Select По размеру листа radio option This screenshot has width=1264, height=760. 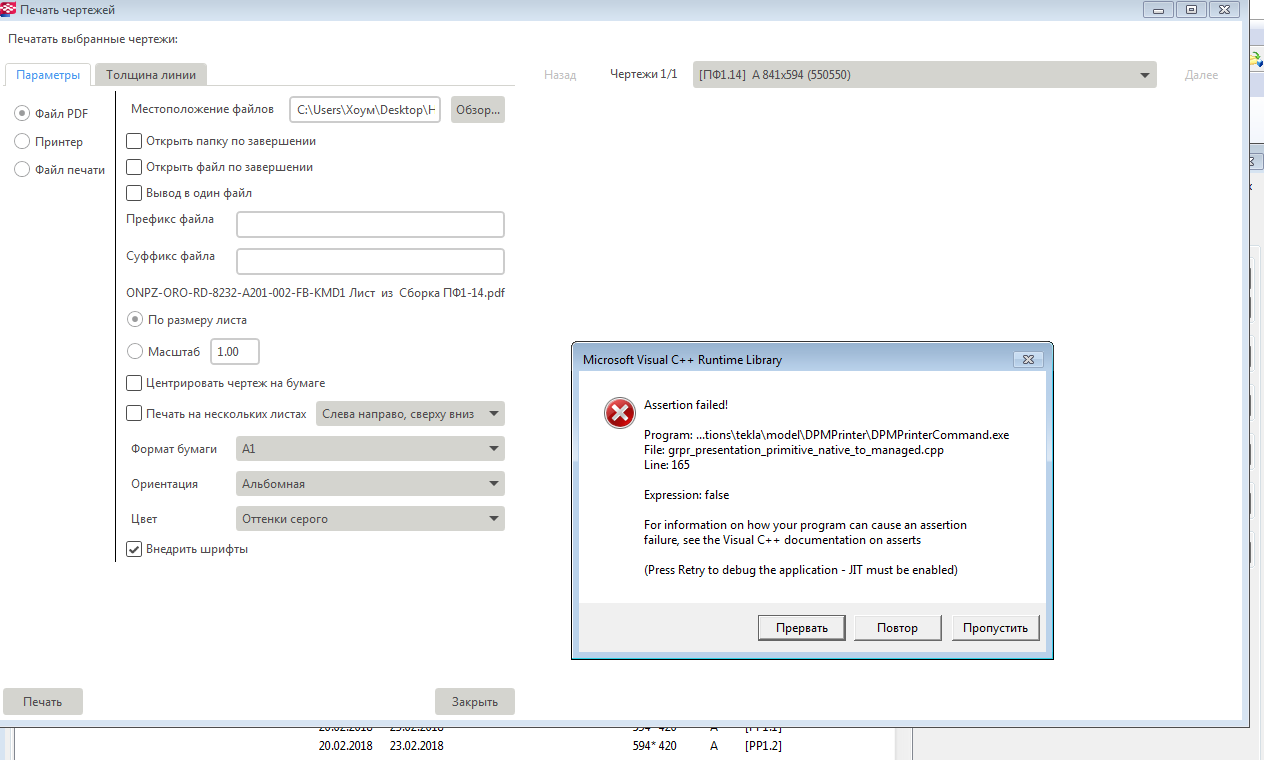135,320
